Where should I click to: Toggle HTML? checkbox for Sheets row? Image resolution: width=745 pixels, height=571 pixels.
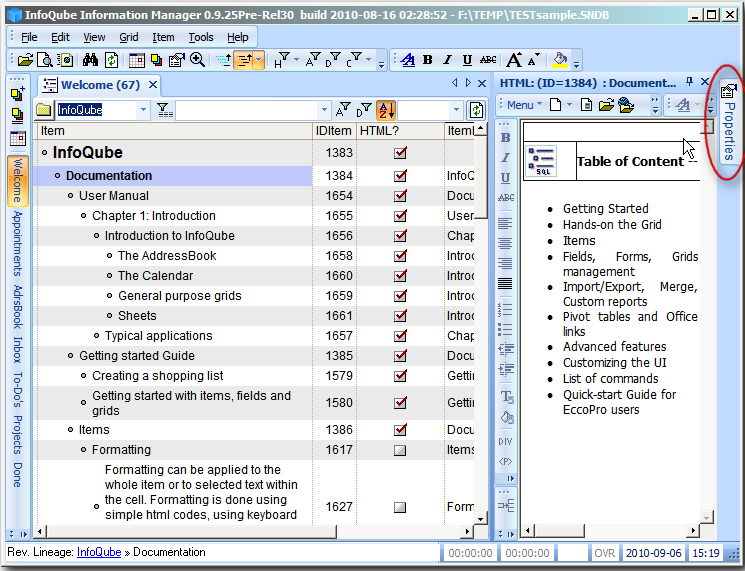pyautogui.click(x=400, y=315)
